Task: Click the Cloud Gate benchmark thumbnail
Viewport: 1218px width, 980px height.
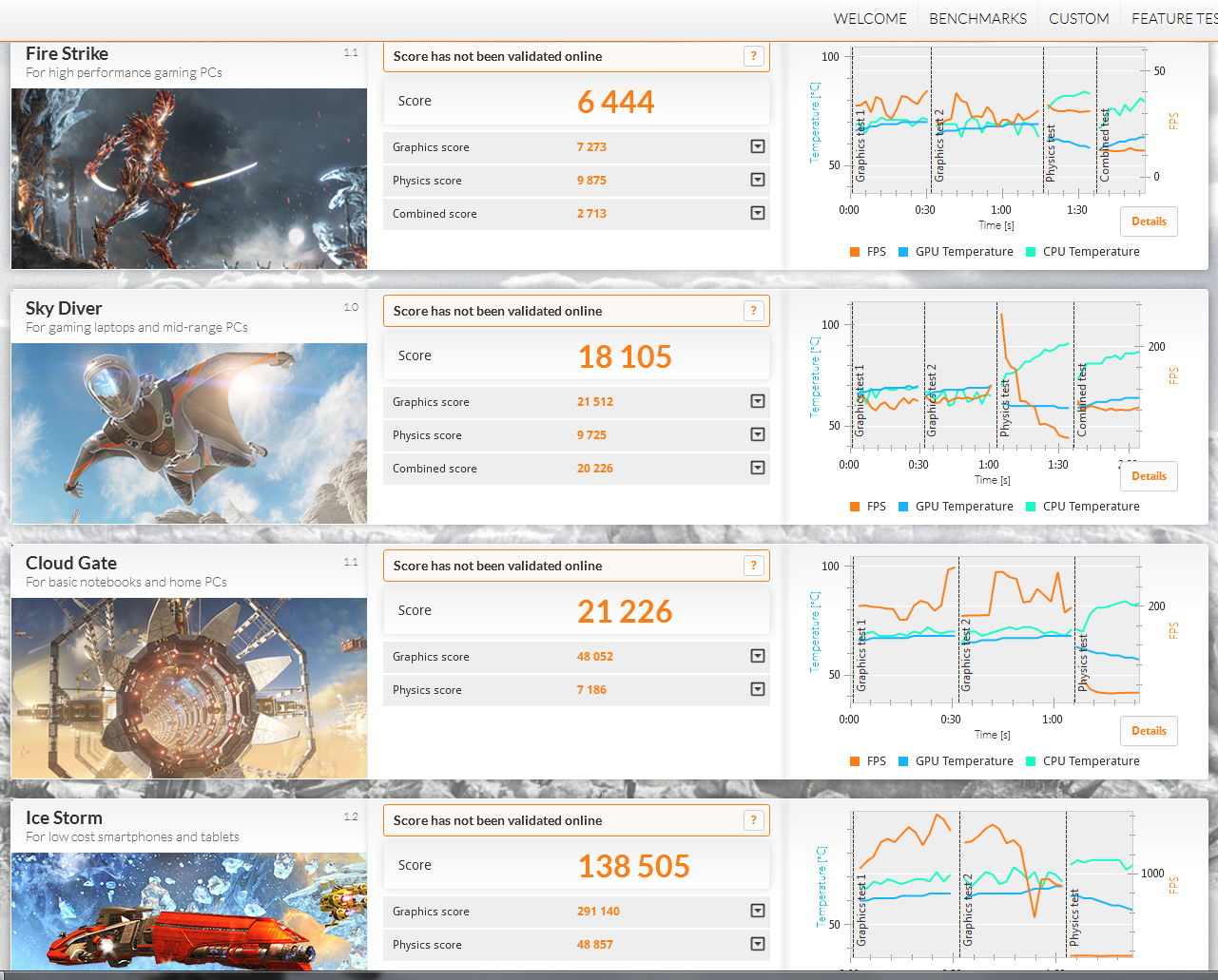Action: 189,688
